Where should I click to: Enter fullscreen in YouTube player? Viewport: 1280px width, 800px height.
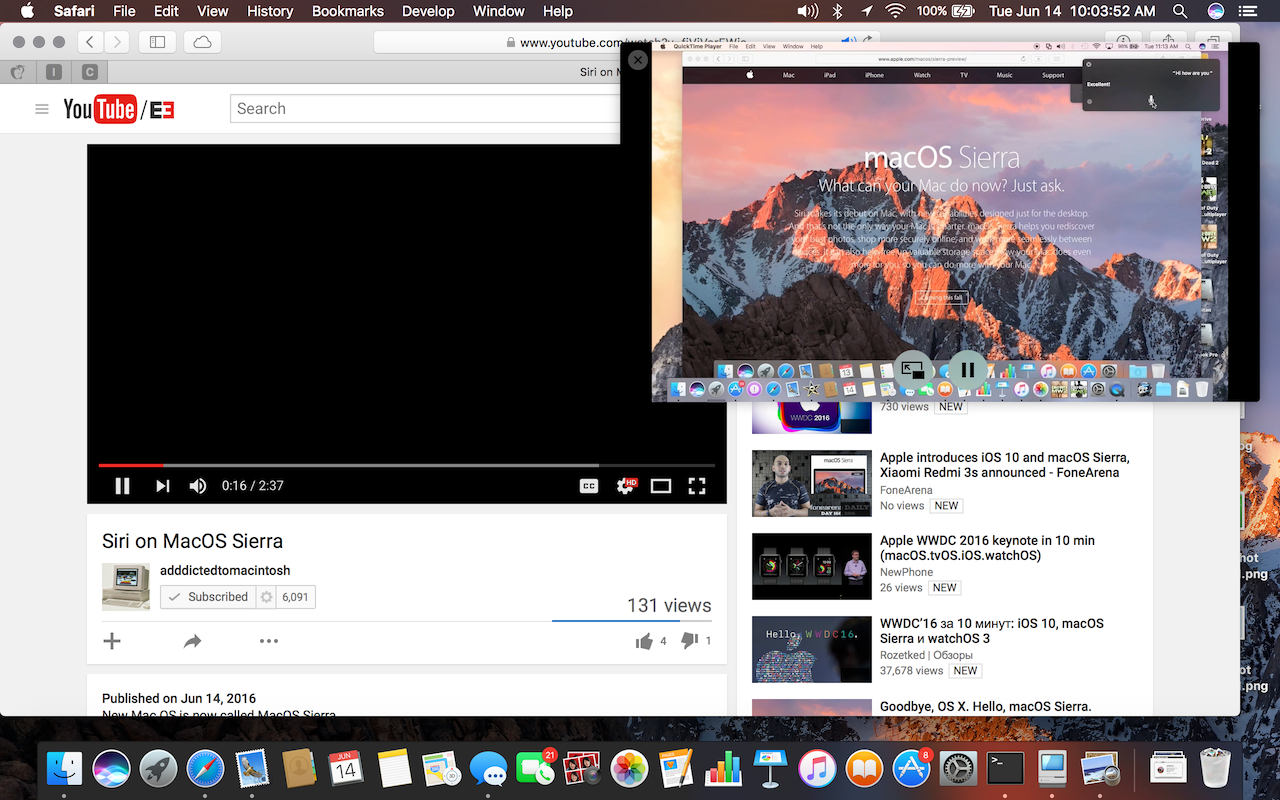click(697, 486)
